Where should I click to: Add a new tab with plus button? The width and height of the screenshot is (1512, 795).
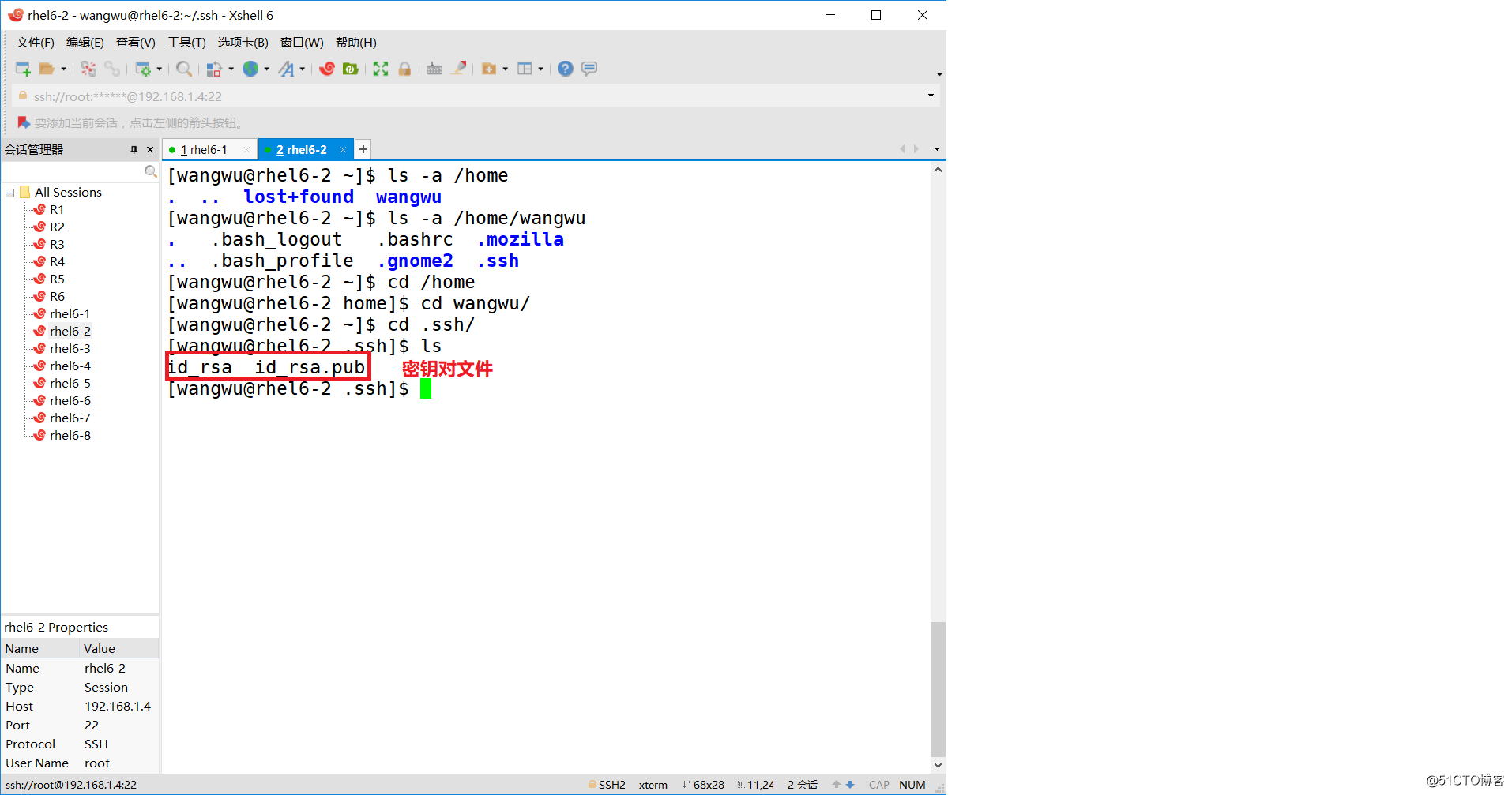point(363,149)
